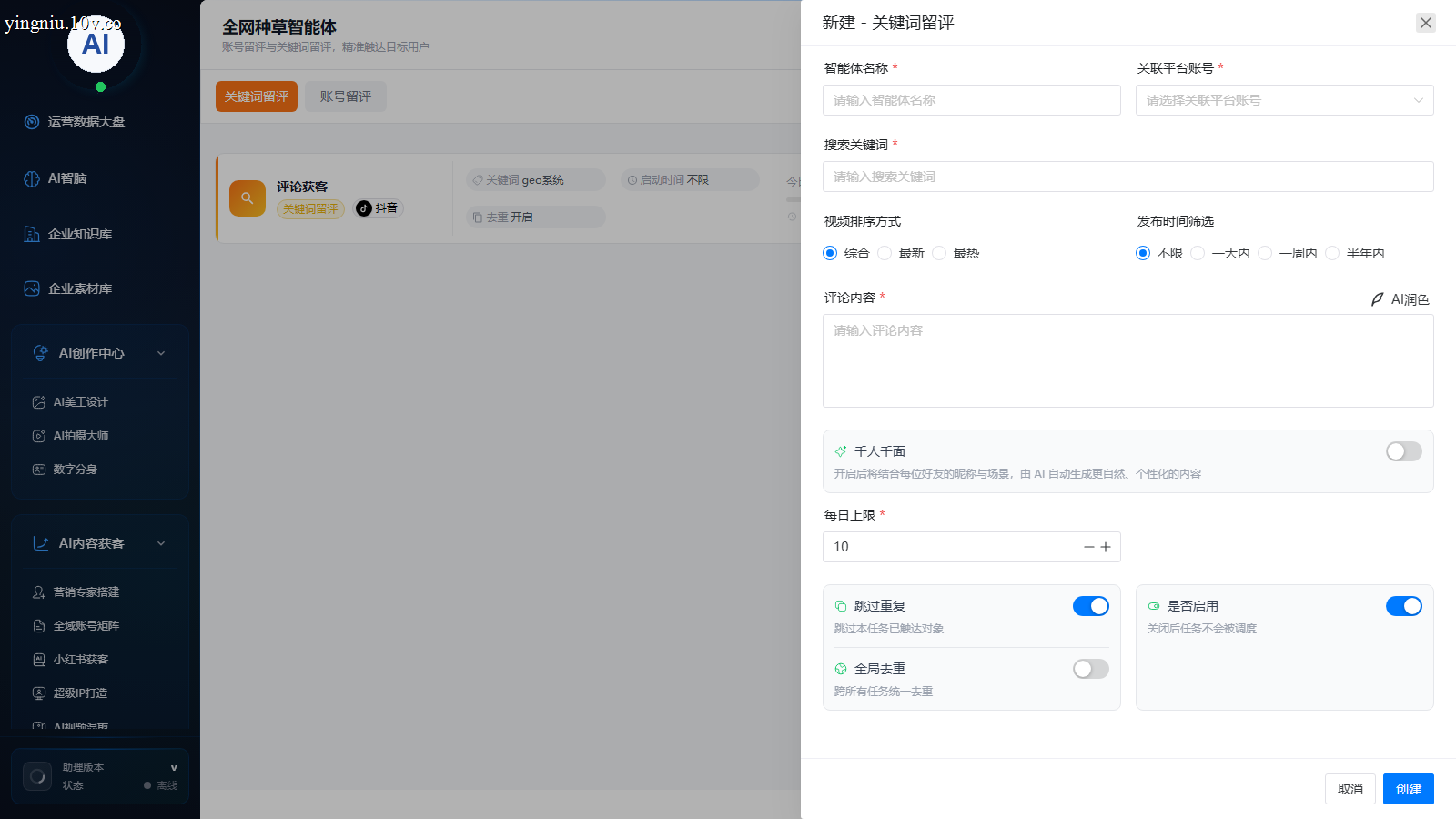The width and height of the screenshot is (1456, 819).
Task: Enable the 千人千面 toggle
Action: click(x=1404, y=451)
